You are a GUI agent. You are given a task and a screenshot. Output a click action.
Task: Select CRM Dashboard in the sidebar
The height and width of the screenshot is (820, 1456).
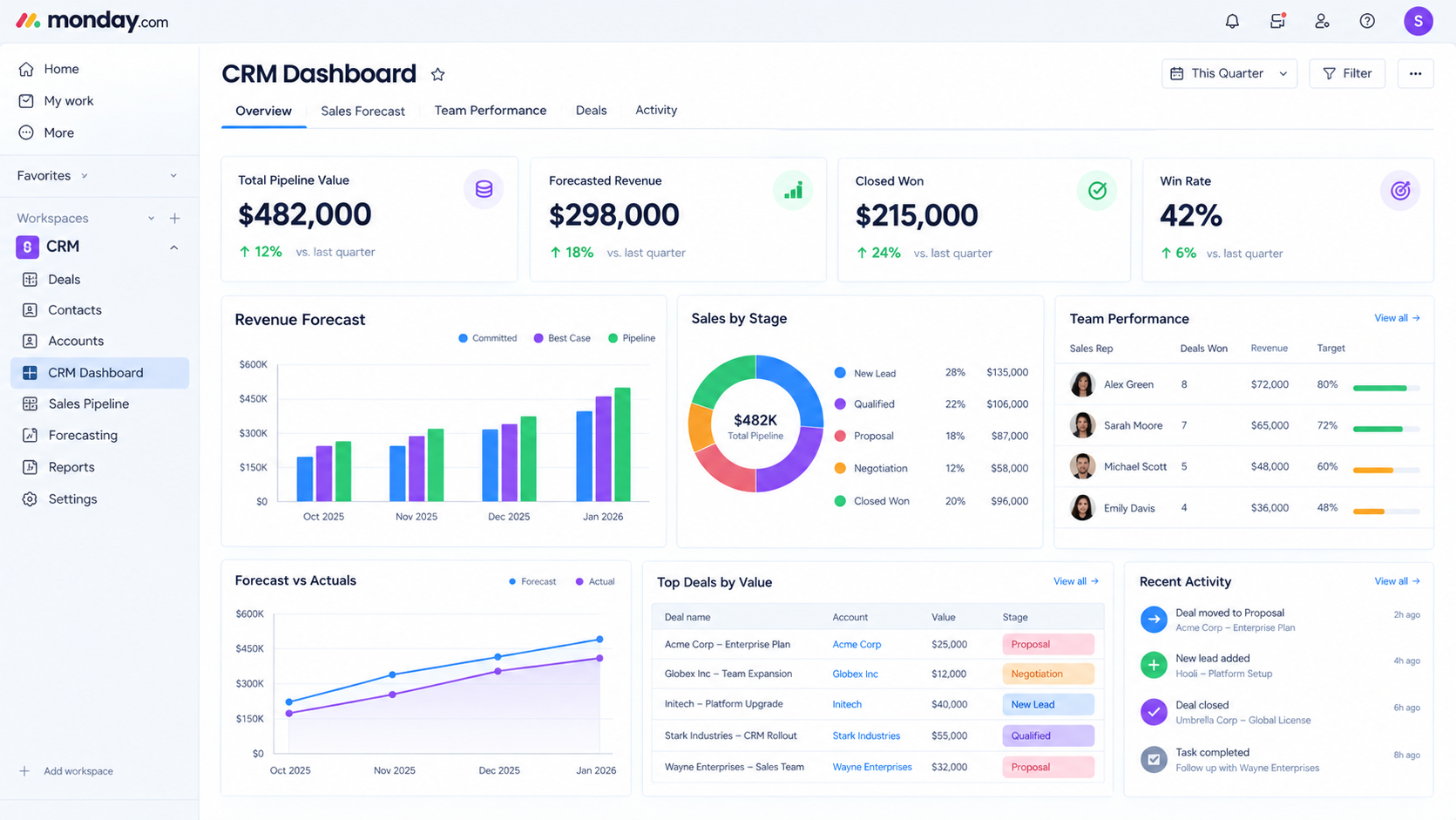(100, 373)
